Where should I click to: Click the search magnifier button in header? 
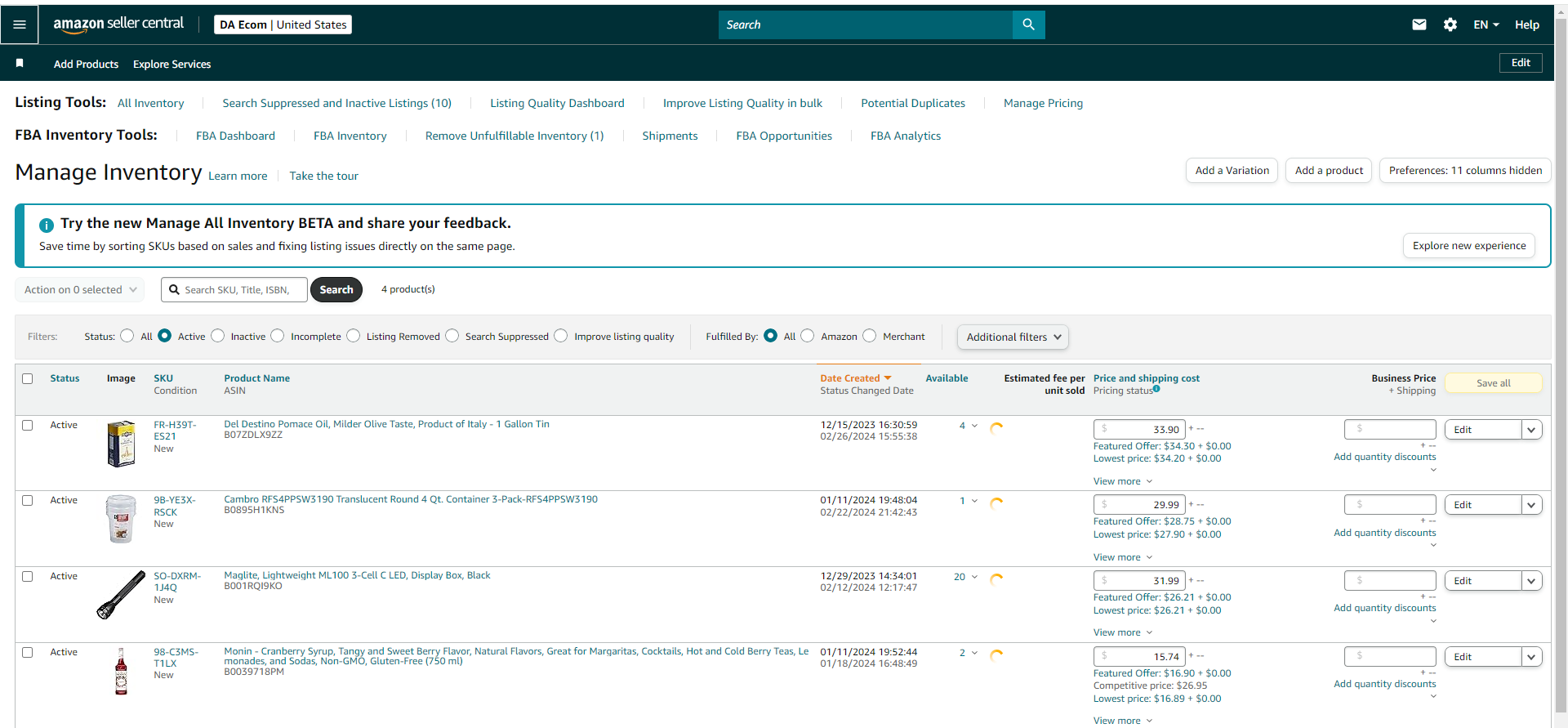(x=1028, y=25)
